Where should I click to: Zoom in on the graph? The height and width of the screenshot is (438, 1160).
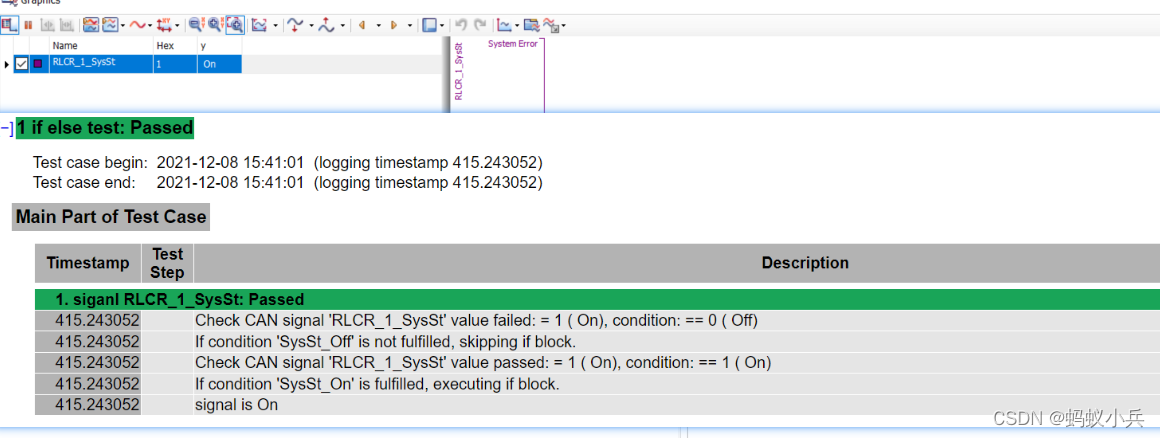[x=215, y=25]
